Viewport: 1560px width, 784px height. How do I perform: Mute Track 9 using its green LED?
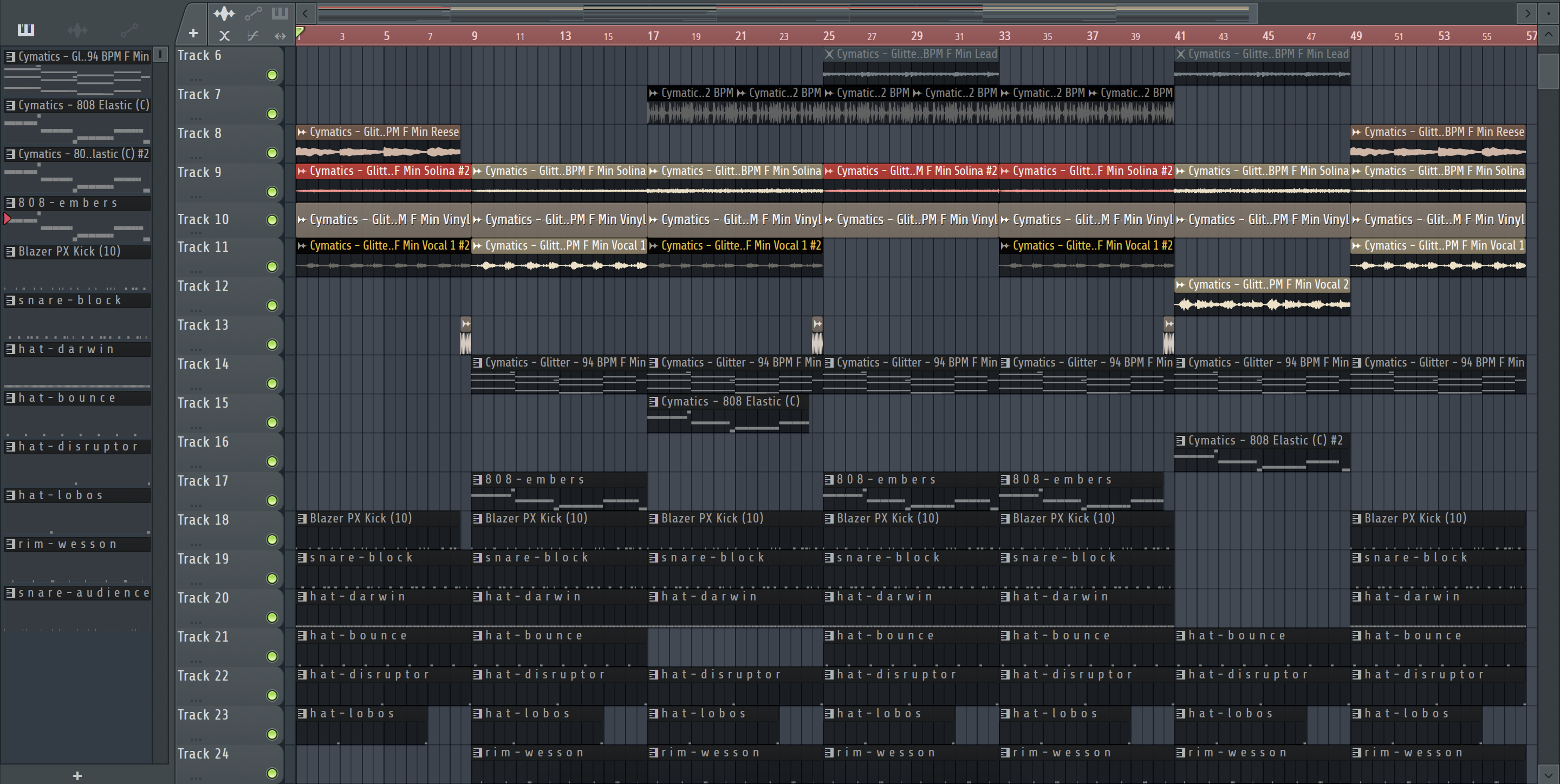click(272, 192)
